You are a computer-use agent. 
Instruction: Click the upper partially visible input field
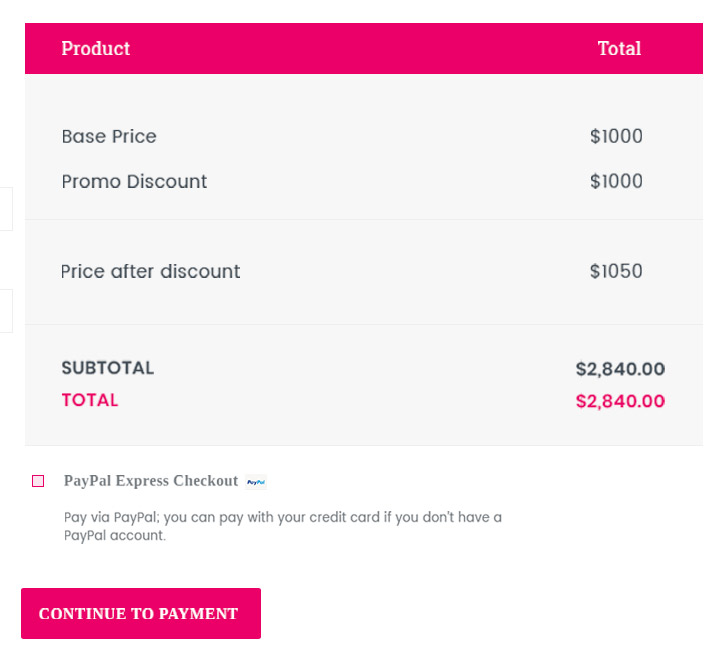(6, 208)
